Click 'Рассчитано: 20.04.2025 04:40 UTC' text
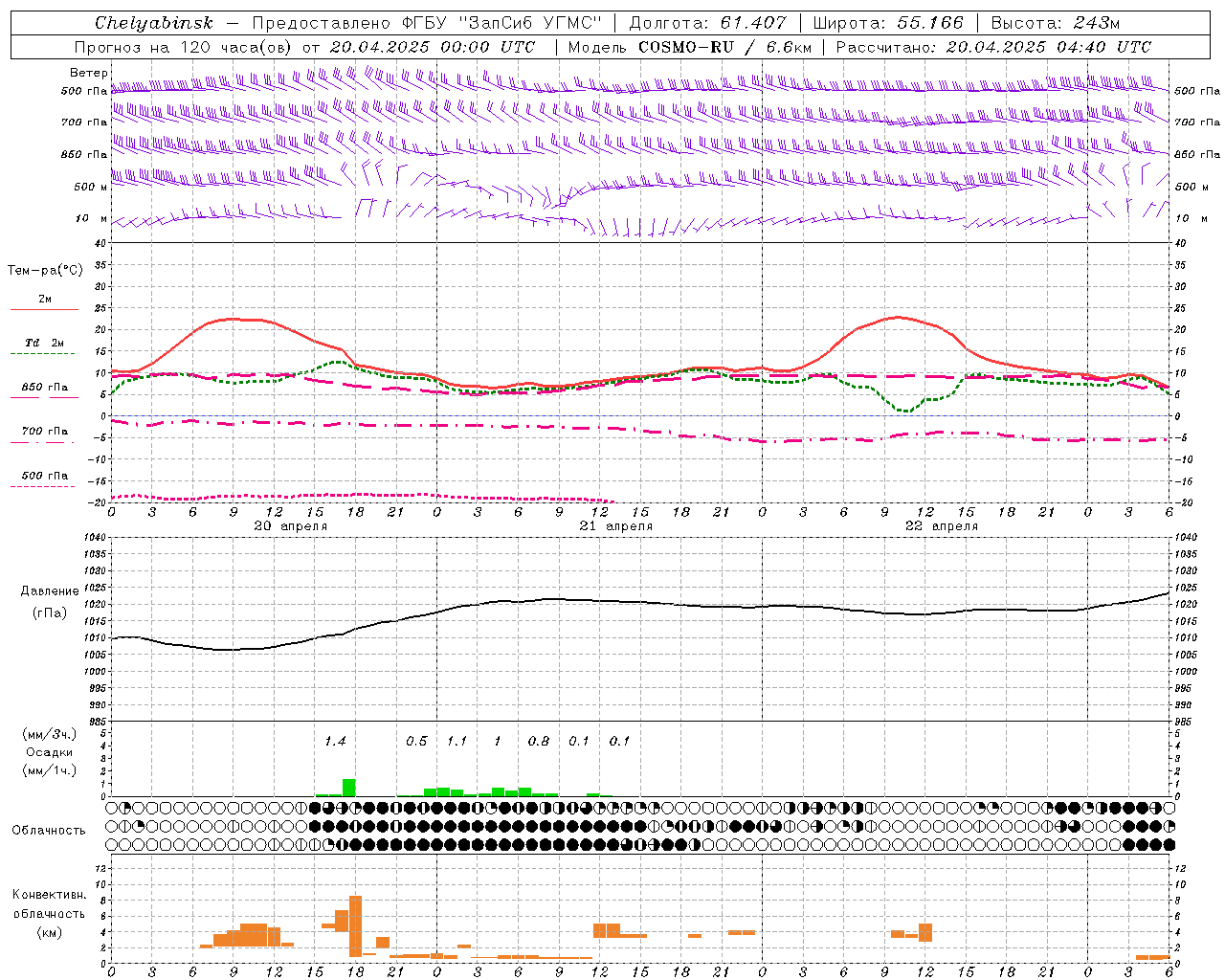Image resolution: width=1225 pixels, height=980 pixels. (x=994, y=47)
